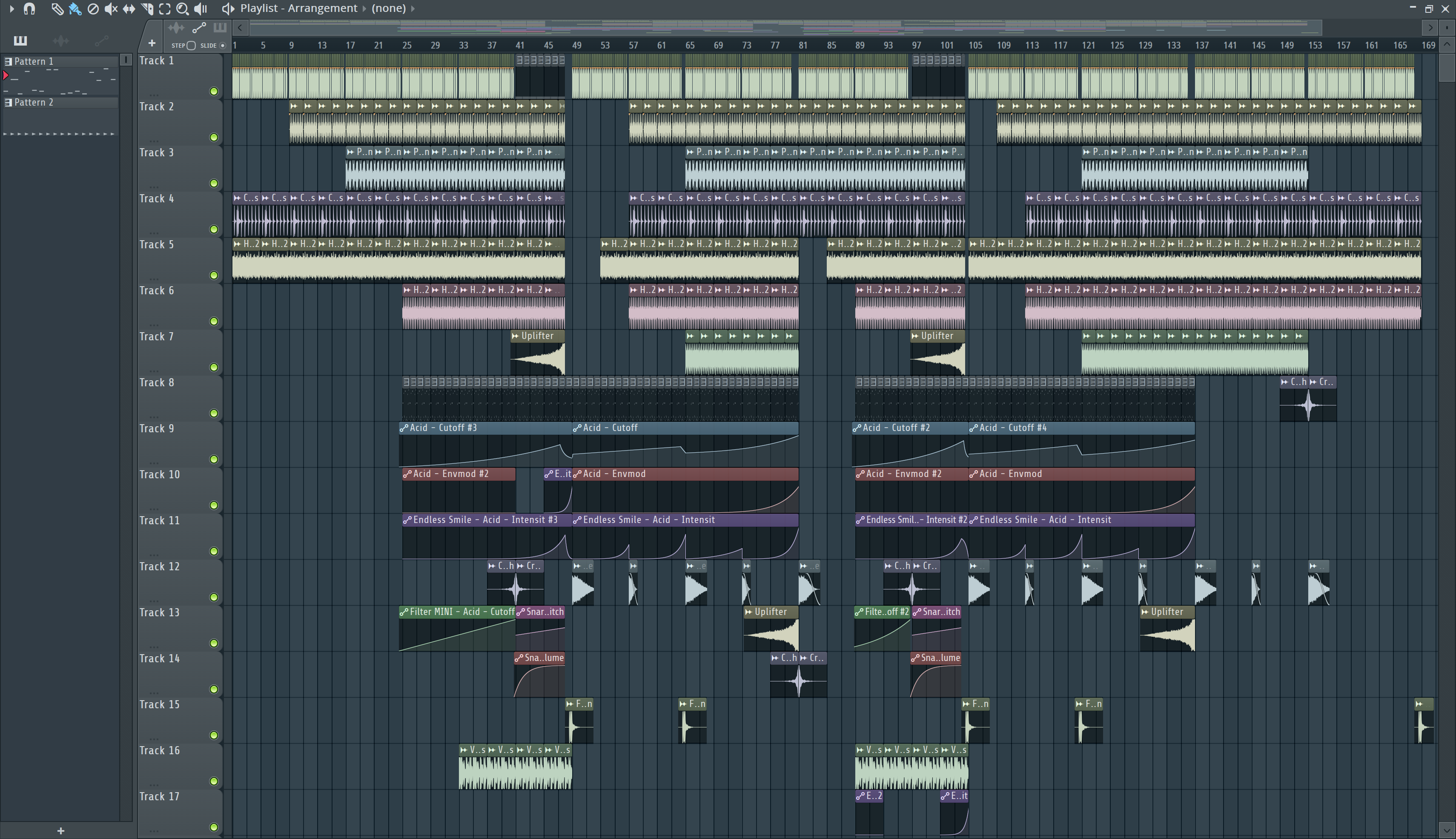The height and width of the screenshot is (839, 1456).
Task: Maximize the Playlist window
Action: pyautogui.click(x=1429, y=9)
